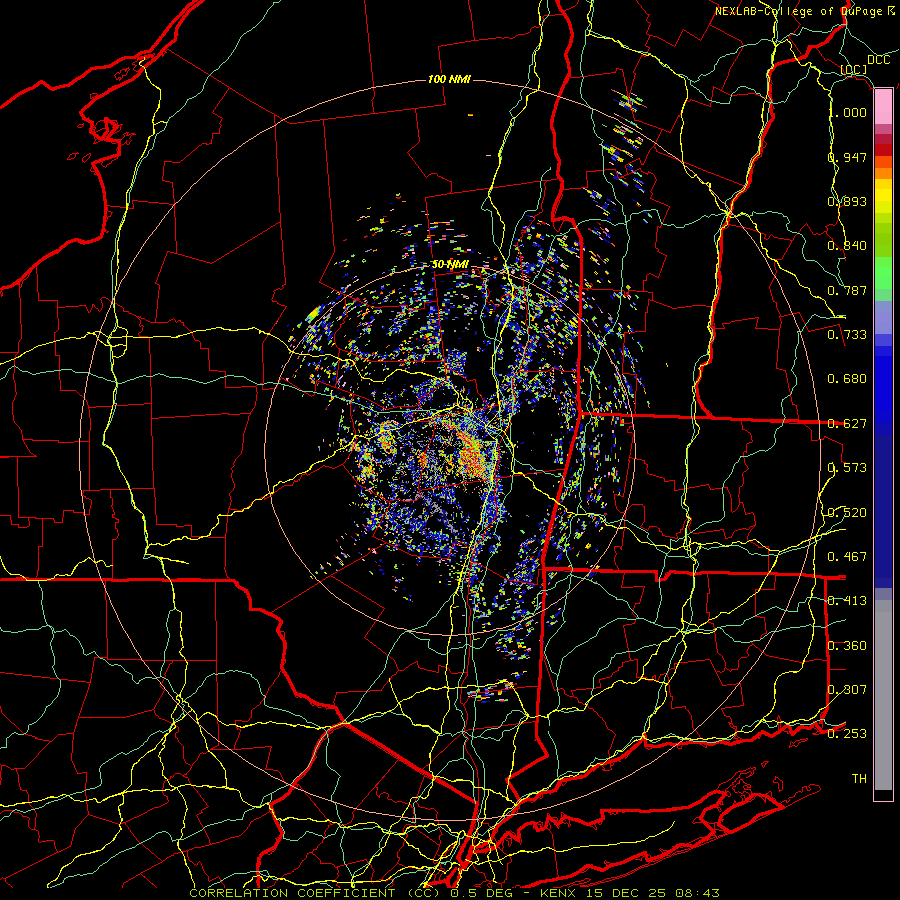
Task: Click the 0.467 color scale value
Action: coord(847,557)
